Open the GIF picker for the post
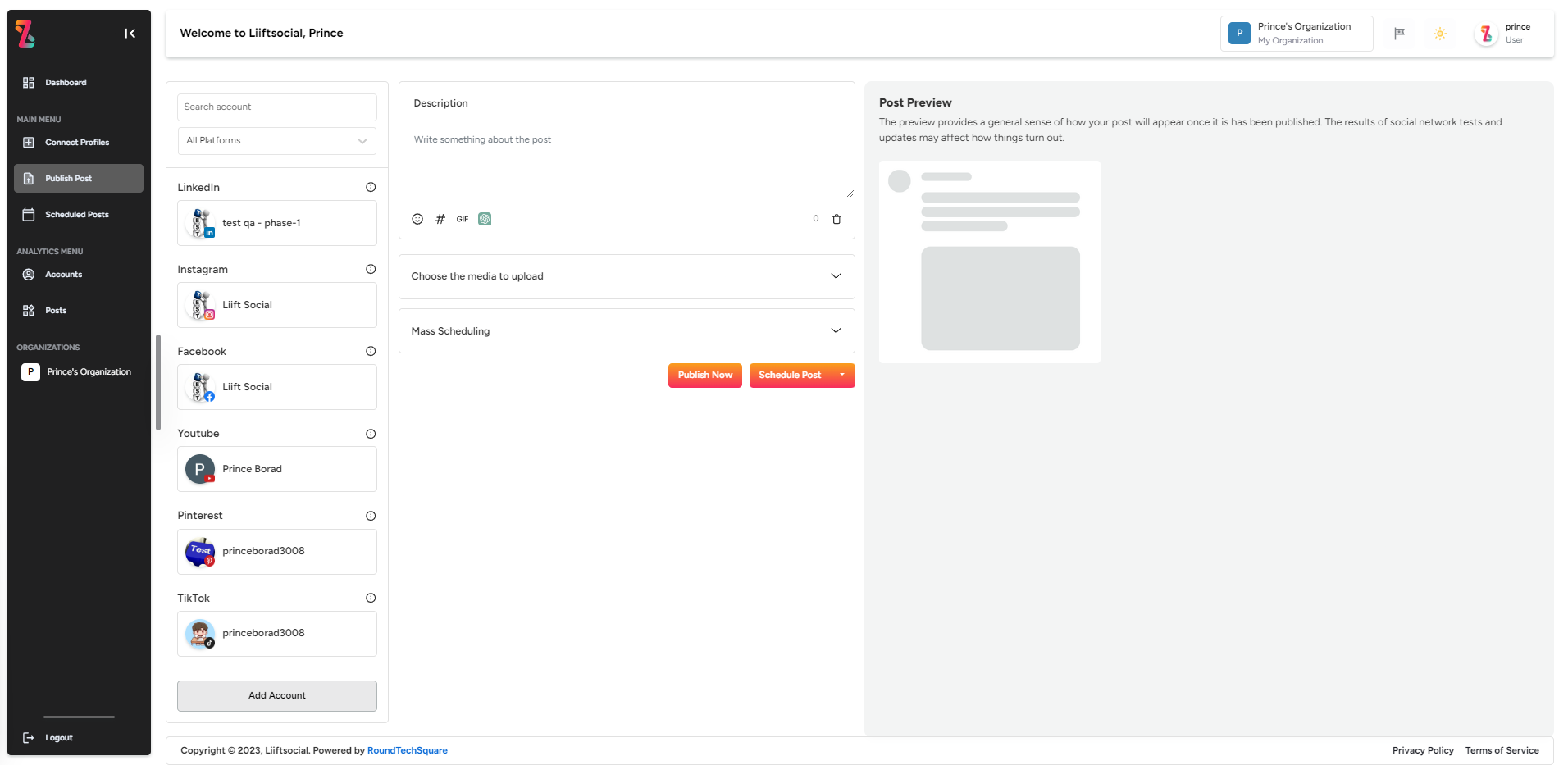The width and height of the screenshot is (1568, 765). coord(463,219)
